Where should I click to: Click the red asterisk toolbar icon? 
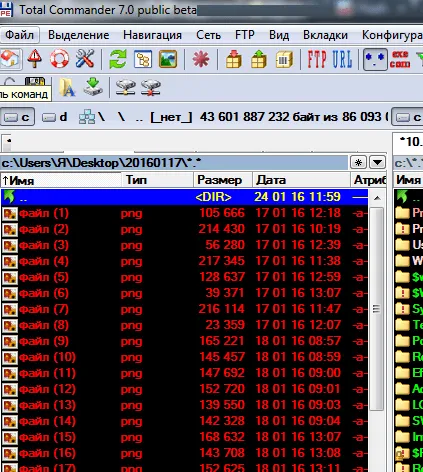pyautogui.click(x=201, y=59)
